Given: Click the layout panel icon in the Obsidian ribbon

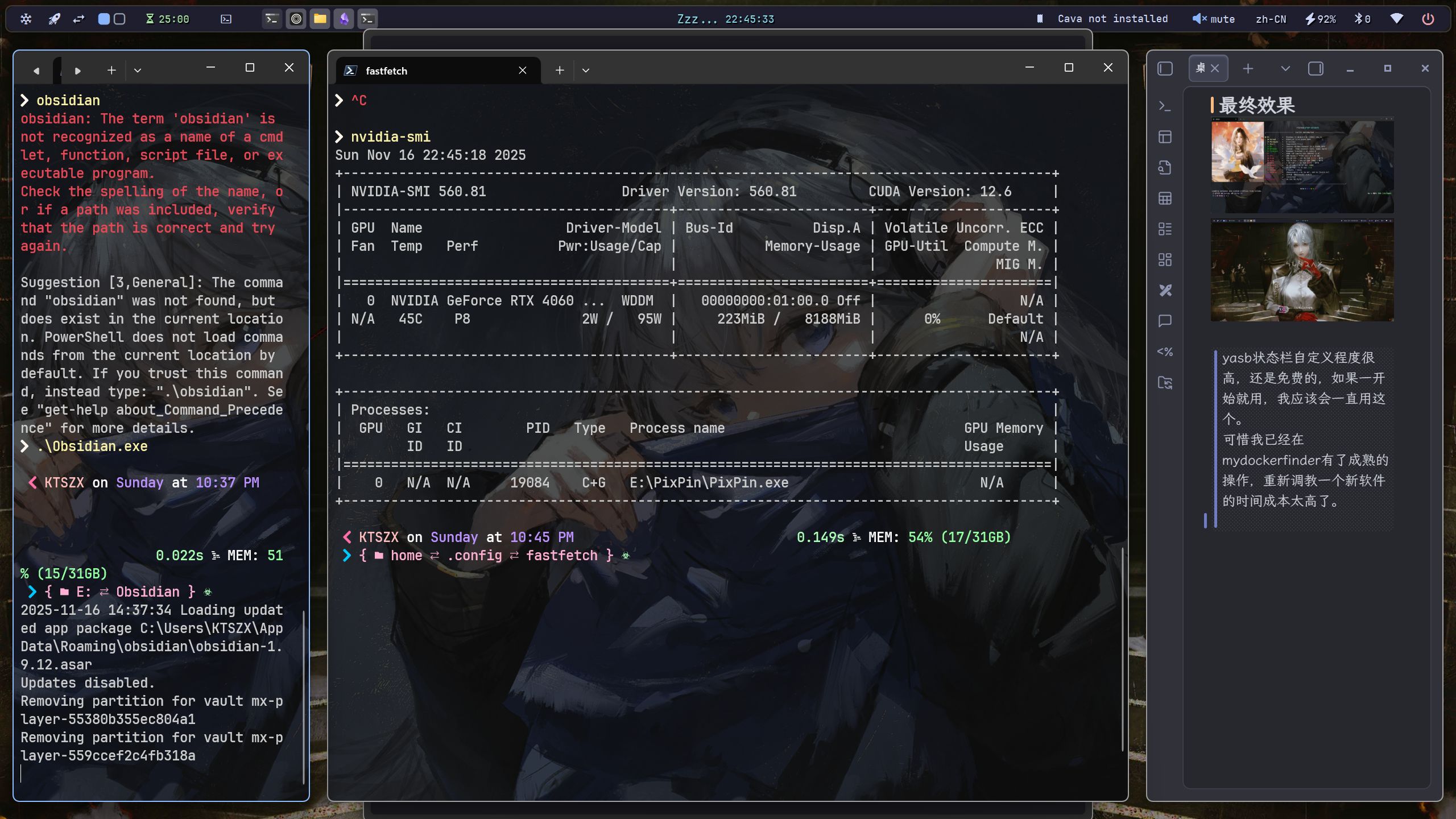Looking at the screenshot, I should click(x=1165, y=137).
